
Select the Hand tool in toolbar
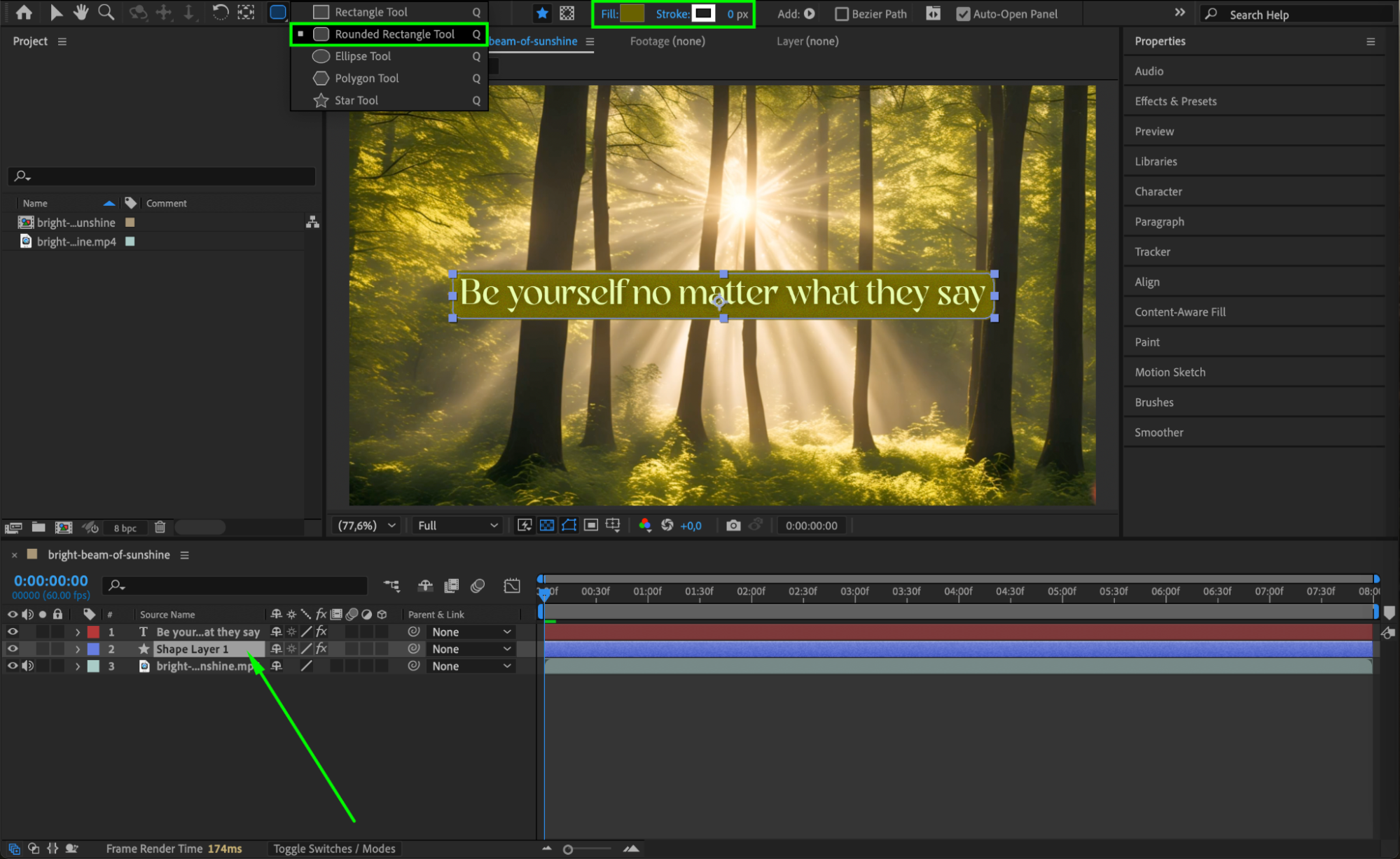click(81, 12)
